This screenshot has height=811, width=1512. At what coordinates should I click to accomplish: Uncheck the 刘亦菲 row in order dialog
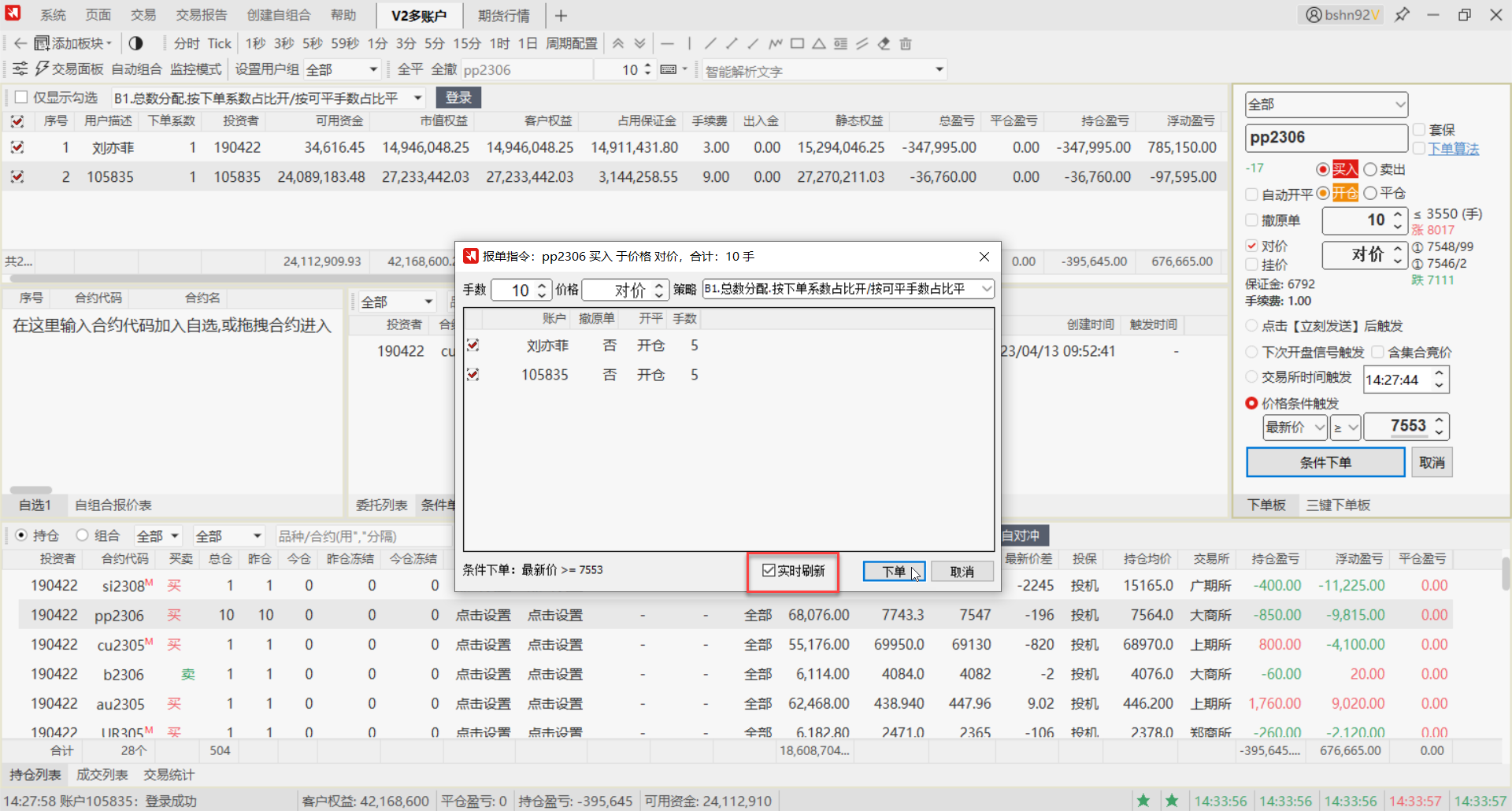pos(472,345)
